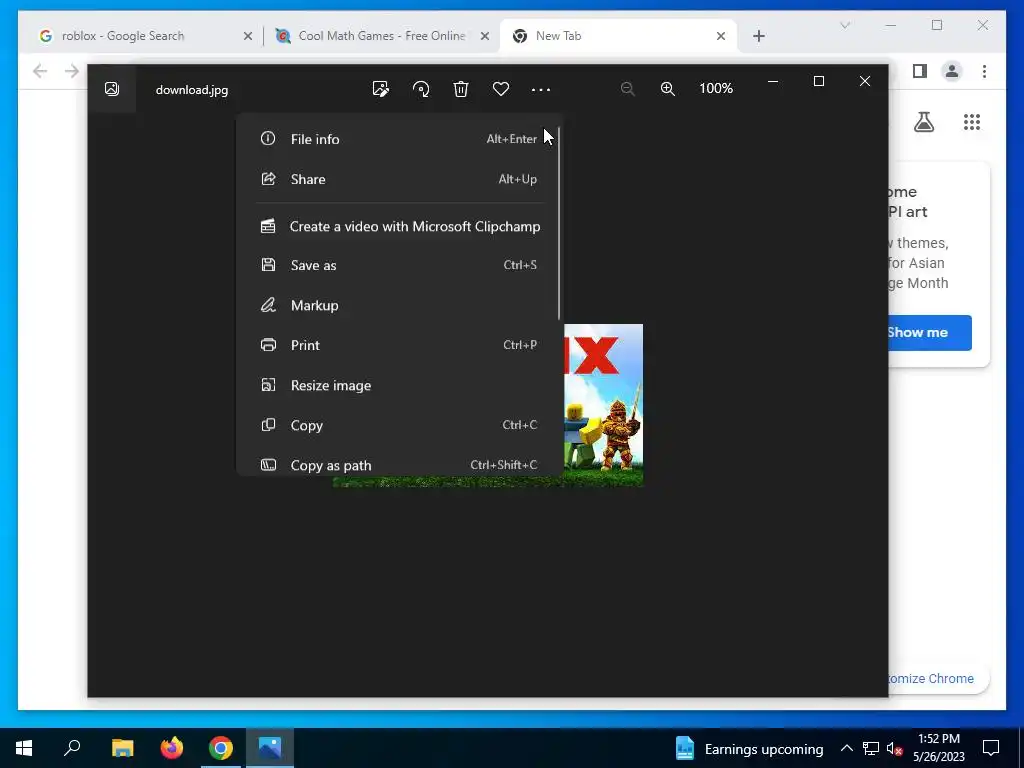Open the Windows Start menu

(24, 748)
